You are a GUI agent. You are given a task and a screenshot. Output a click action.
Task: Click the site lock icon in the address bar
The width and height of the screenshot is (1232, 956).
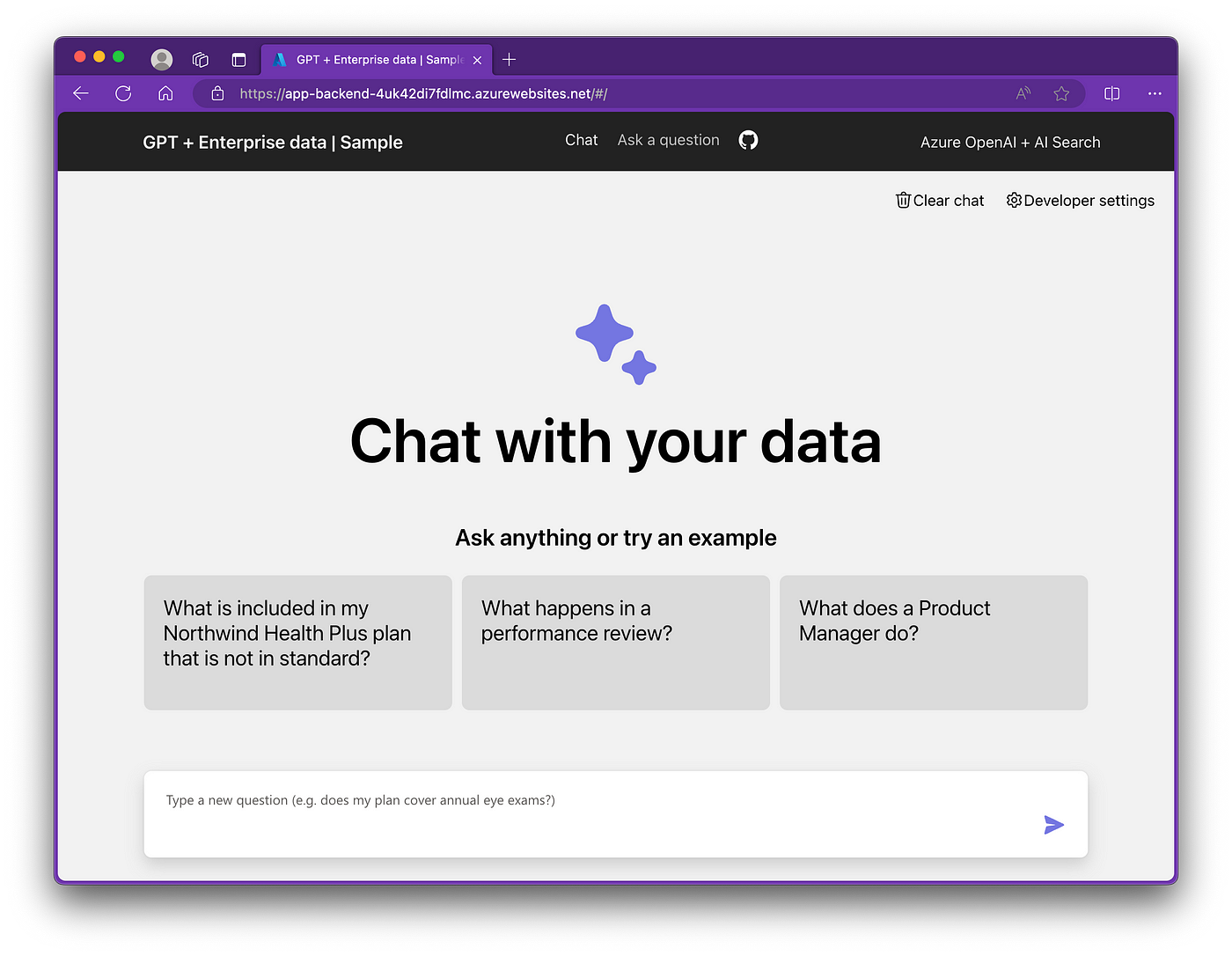coord(217,93)
